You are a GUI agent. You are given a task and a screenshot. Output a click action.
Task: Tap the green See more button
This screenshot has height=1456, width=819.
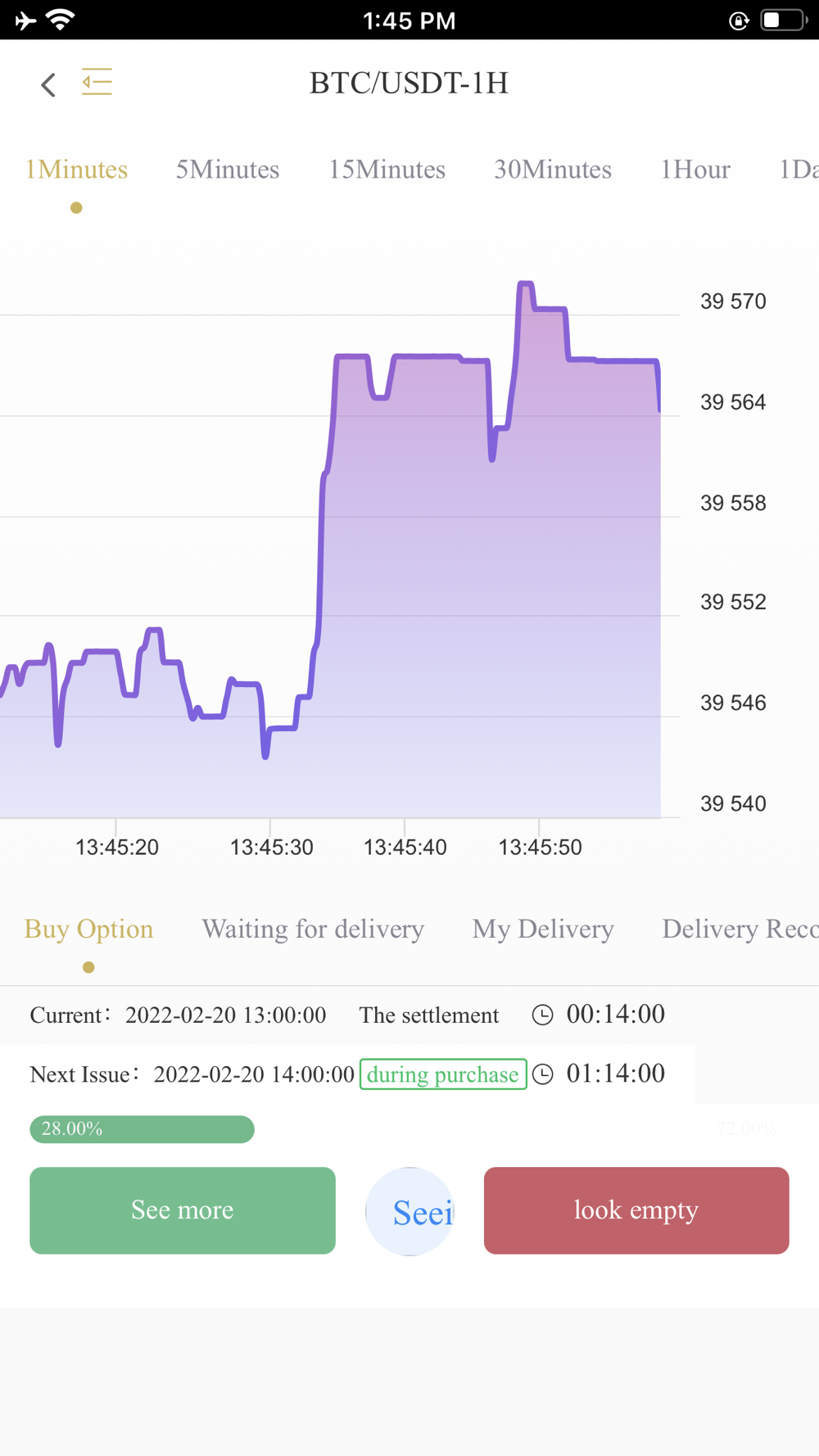[183, 1210]
